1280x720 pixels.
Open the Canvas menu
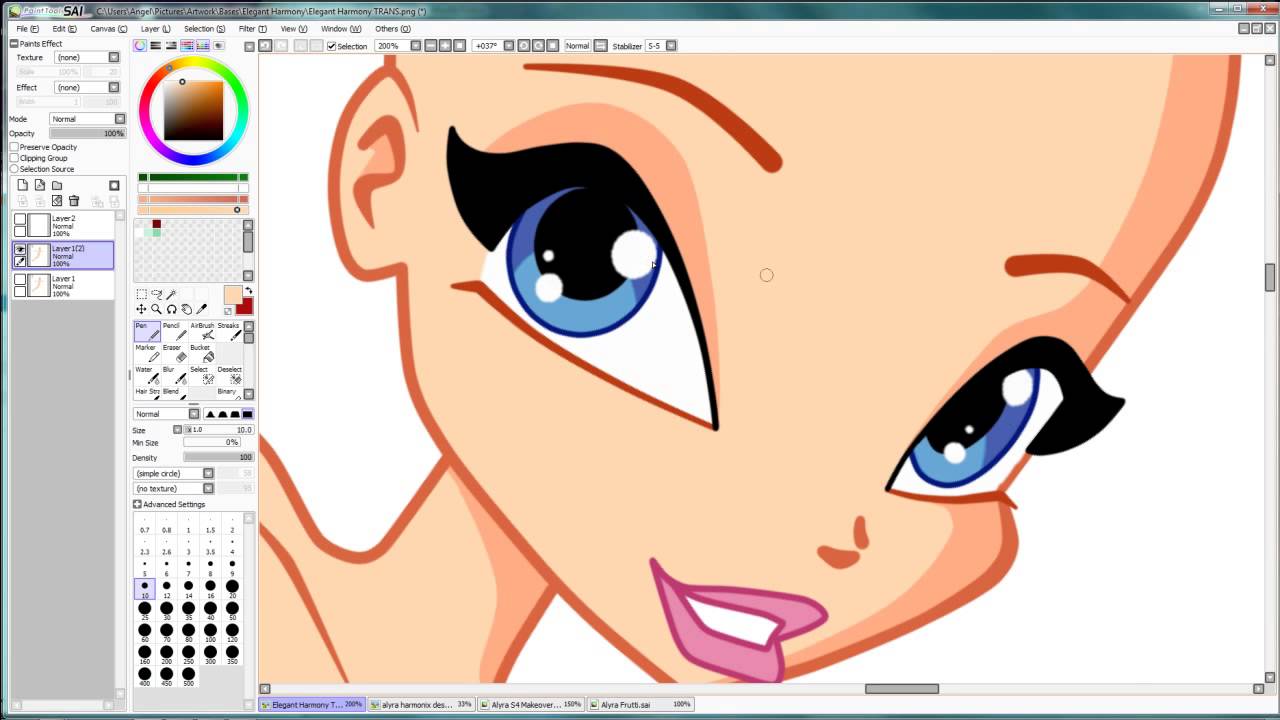pos(108,29)
